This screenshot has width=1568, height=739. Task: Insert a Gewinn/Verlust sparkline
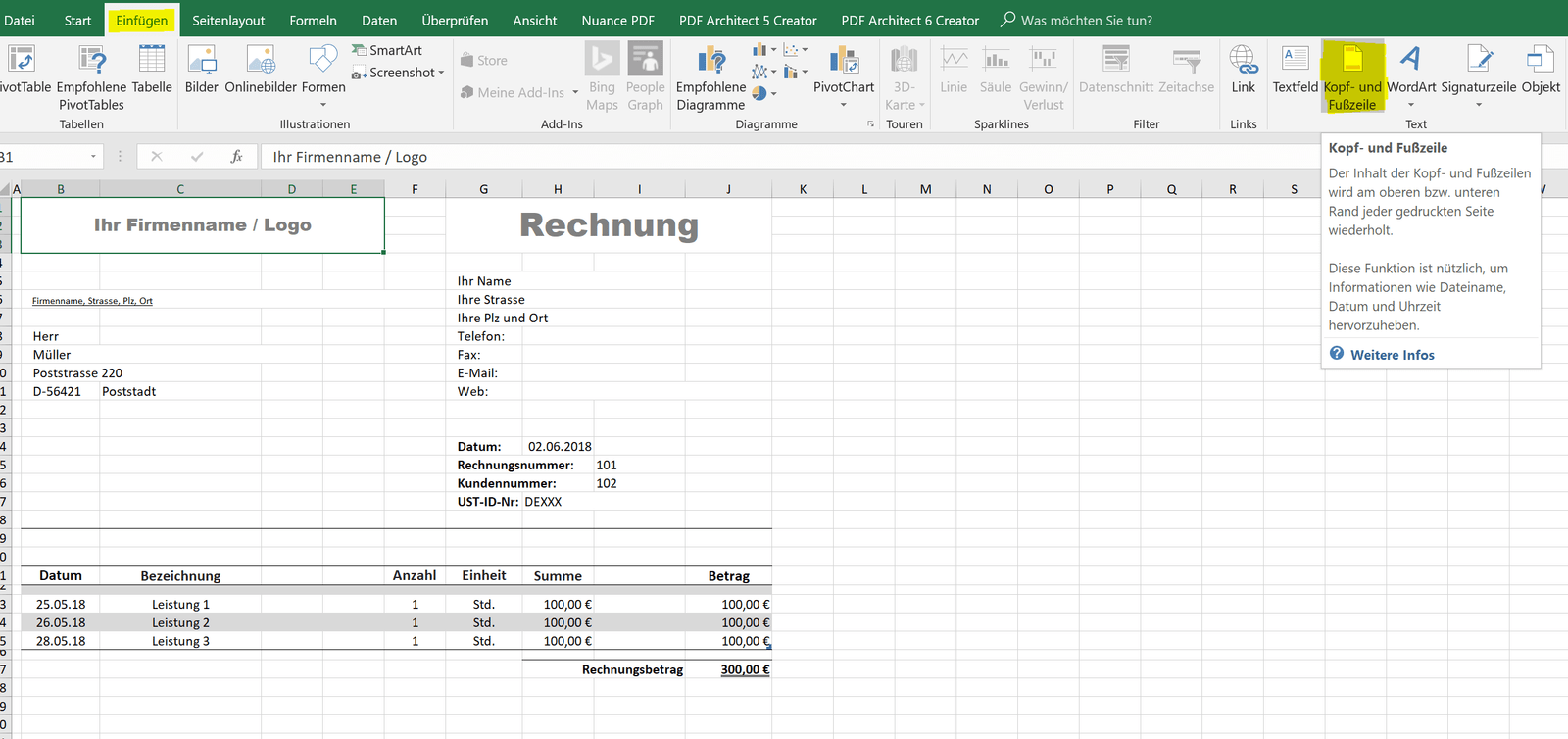[x=1044, y=76]
